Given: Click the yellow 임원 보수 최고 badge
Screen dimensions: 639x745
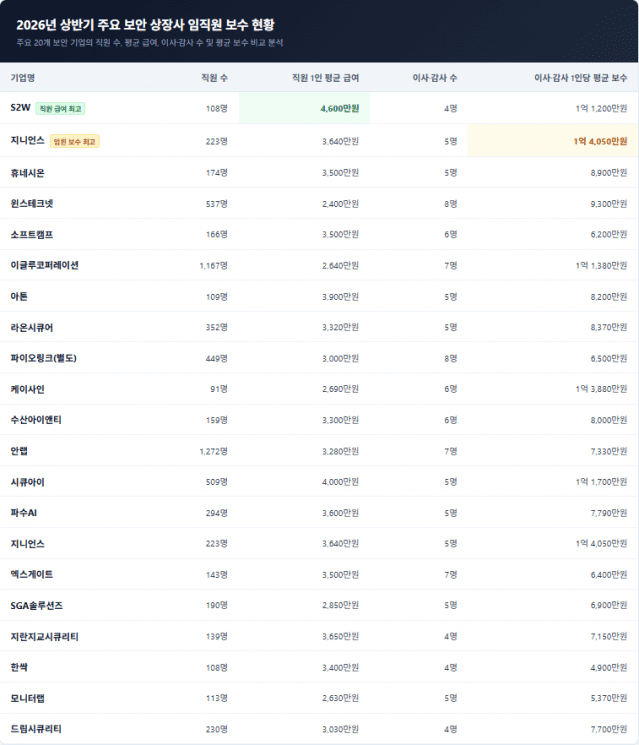Looking at the screenshot, I should [75, 142].
